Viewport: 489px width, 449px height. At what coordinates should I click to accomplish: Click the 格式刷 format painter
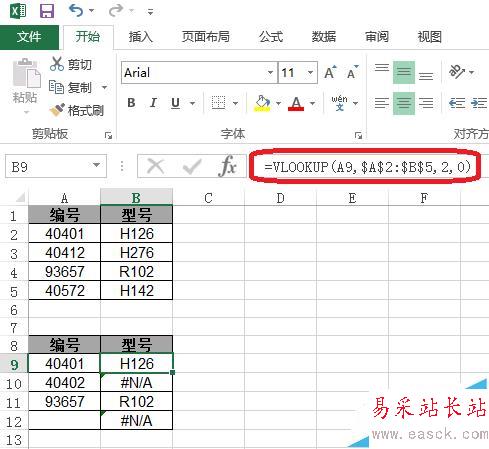[77, 110]
